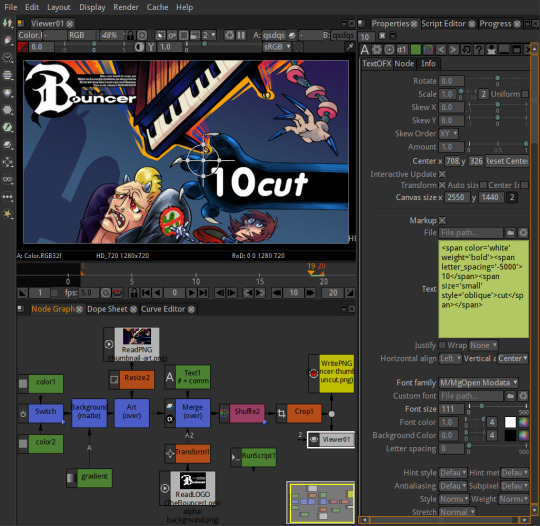This screenshot has width=540, height=526.
Task: Switch to the Script Editor tab
Action: [x=443, y=24]
